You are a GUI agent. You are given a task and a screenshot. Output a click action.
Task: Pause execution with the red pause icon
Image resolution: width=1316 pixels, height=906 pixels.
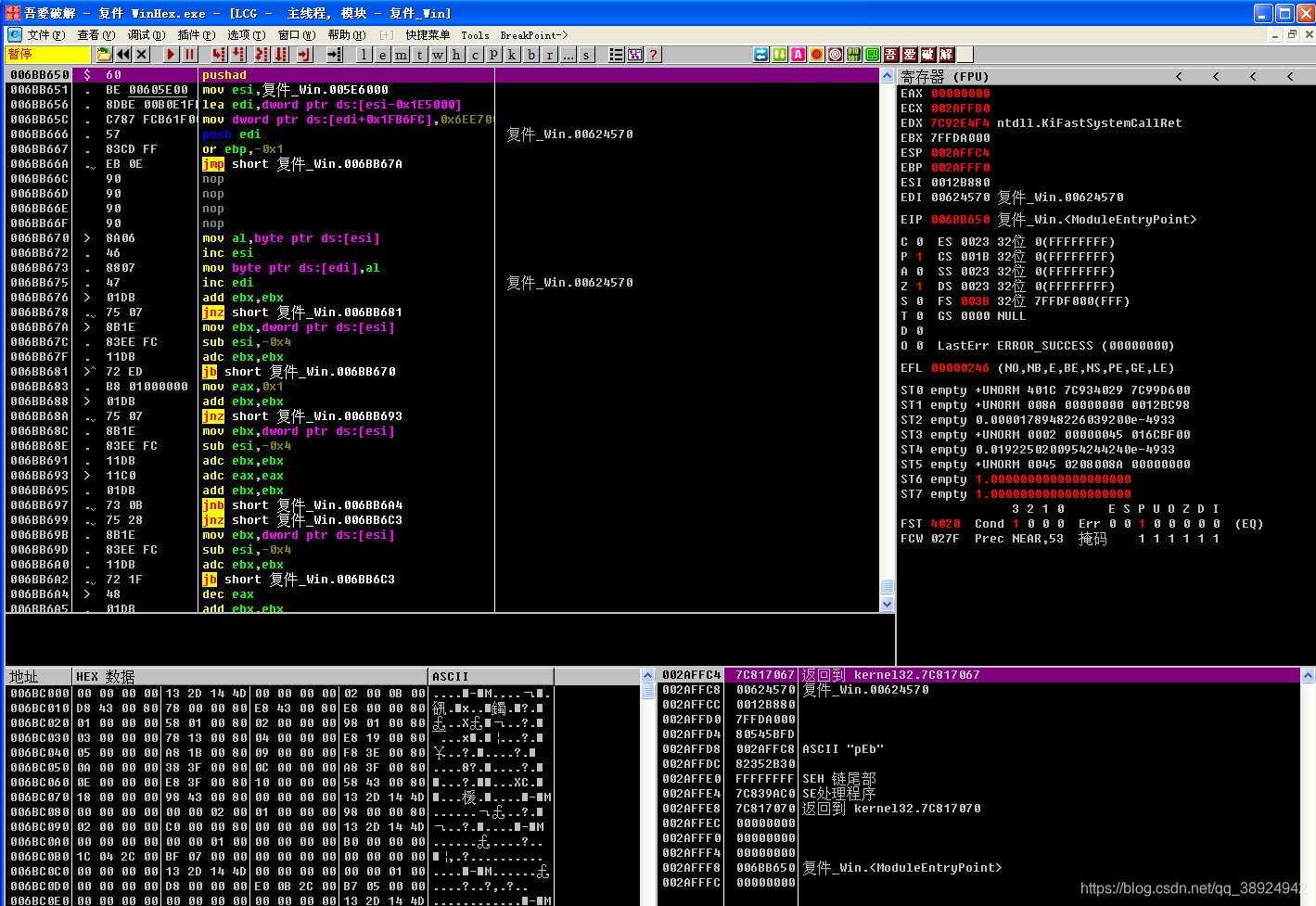[189, 55]
